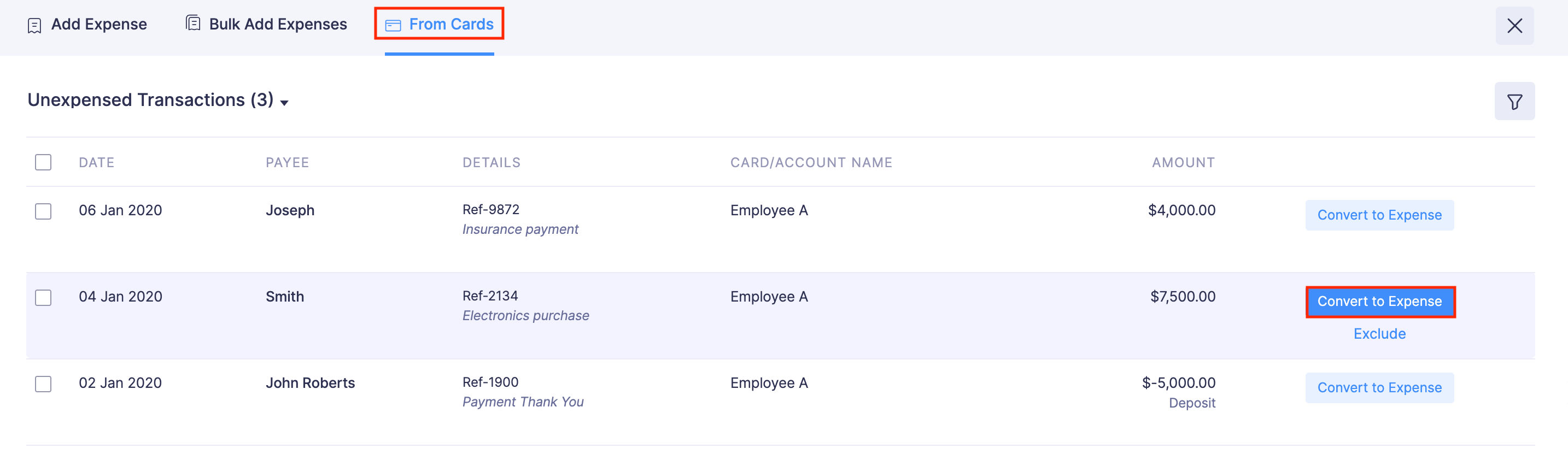Open details for Ref-1900 Payment Thank You
Screen dimensions: 1568x460
523,391
